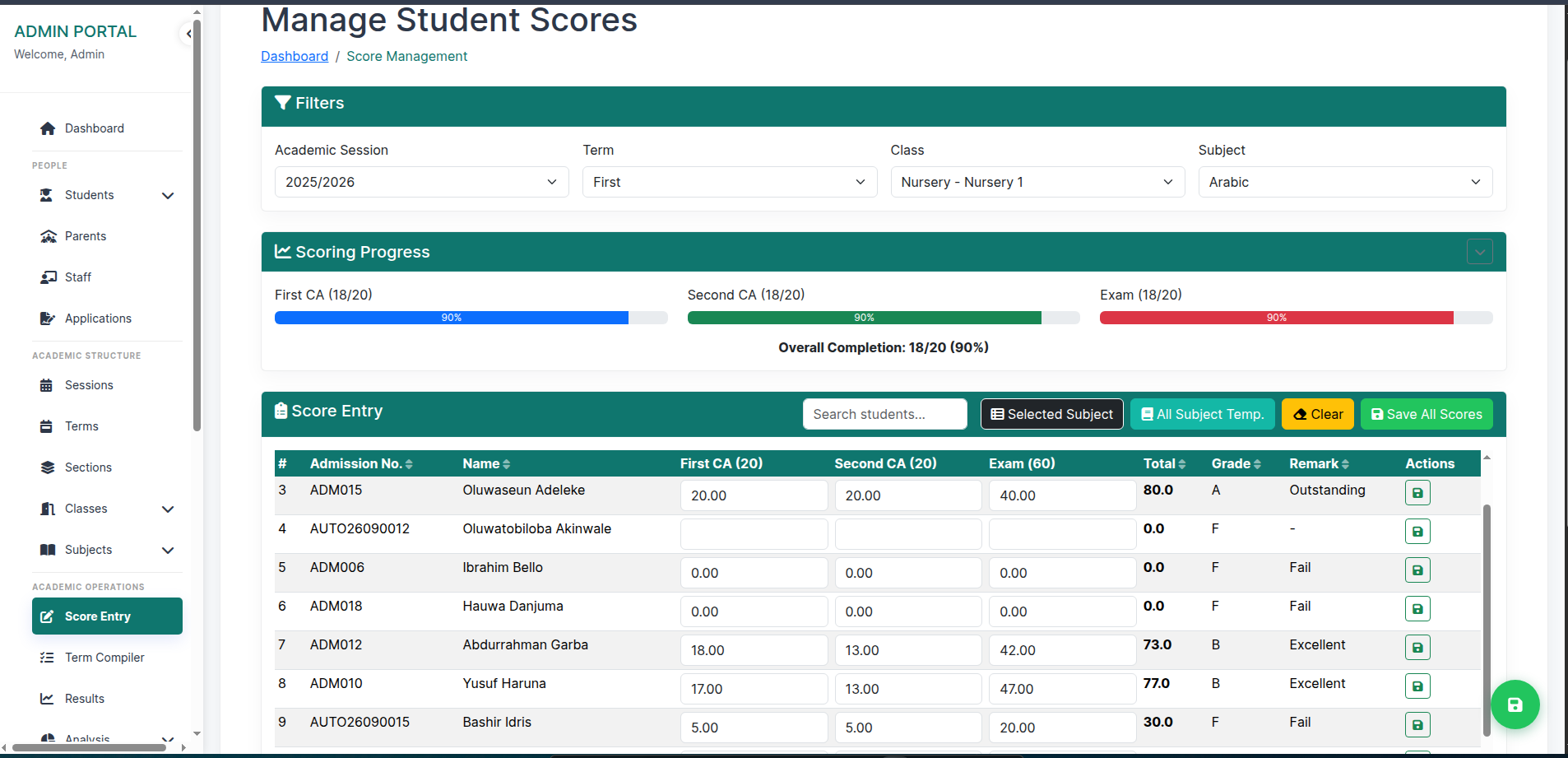Click the Second CA green progress bar
Screen dimensions: 1568x758
point(864,318)
